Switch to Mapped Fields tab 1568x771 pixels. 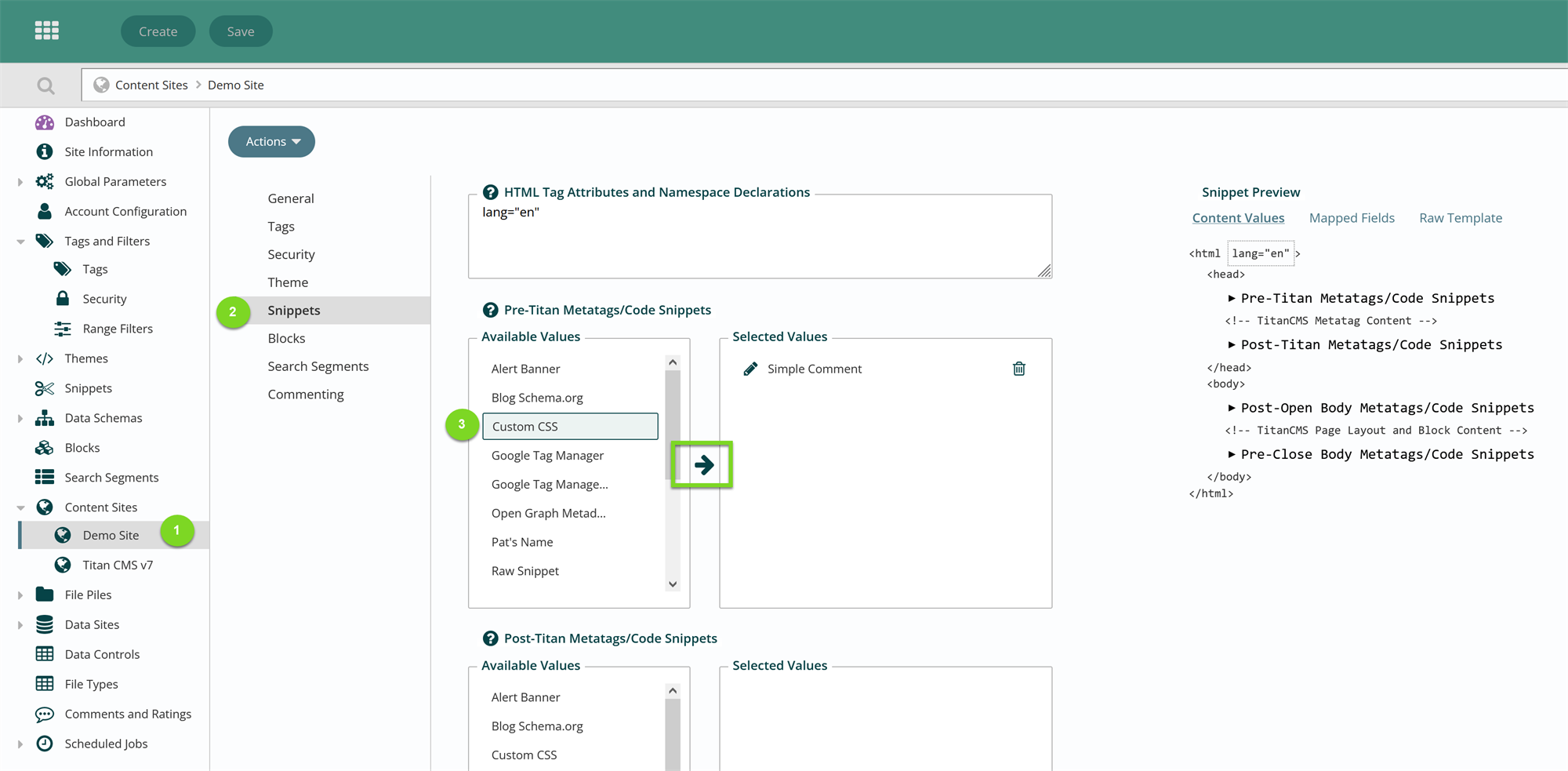tap(1352, 218)
